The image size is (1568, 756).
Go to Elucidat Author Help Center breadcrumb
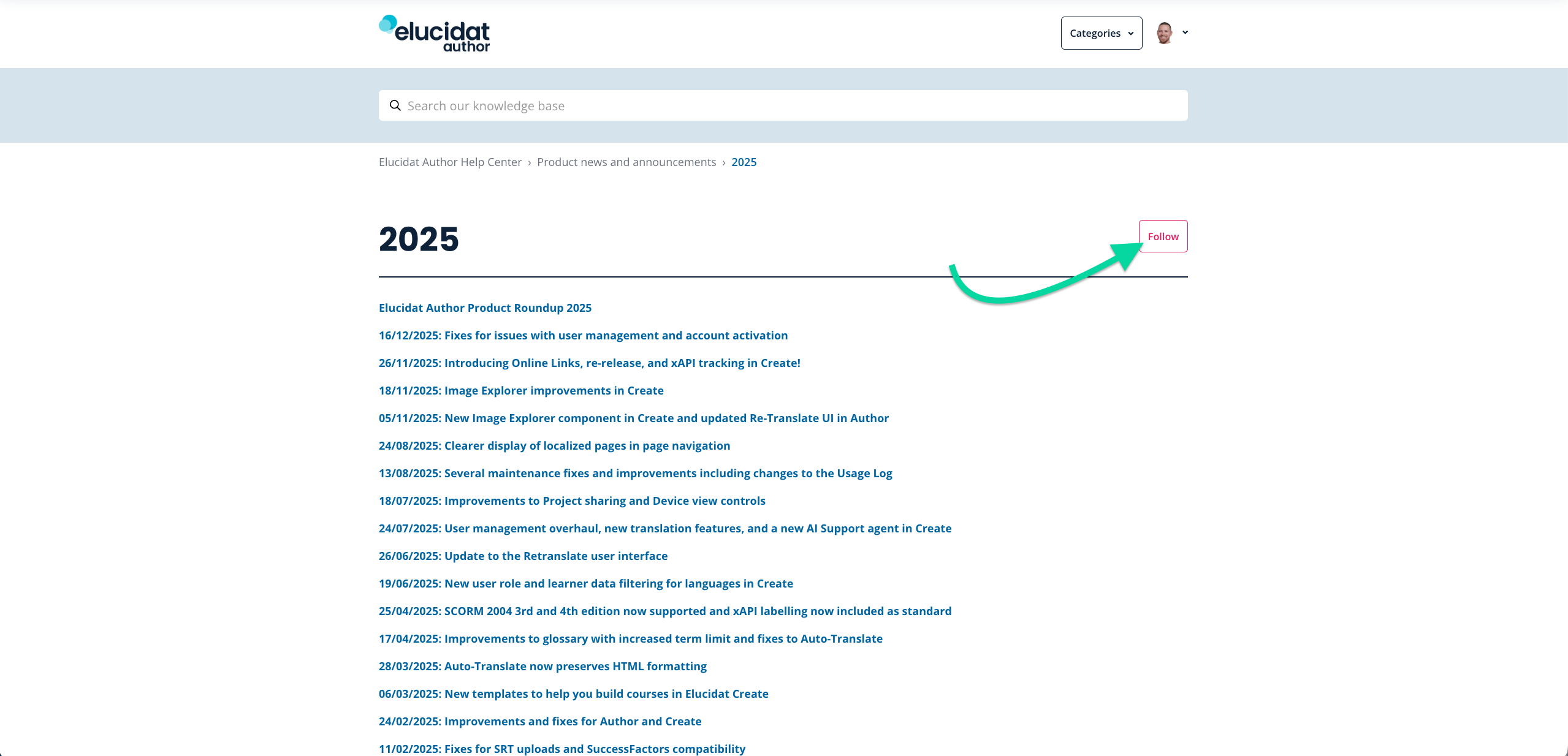tap(450, 162)
